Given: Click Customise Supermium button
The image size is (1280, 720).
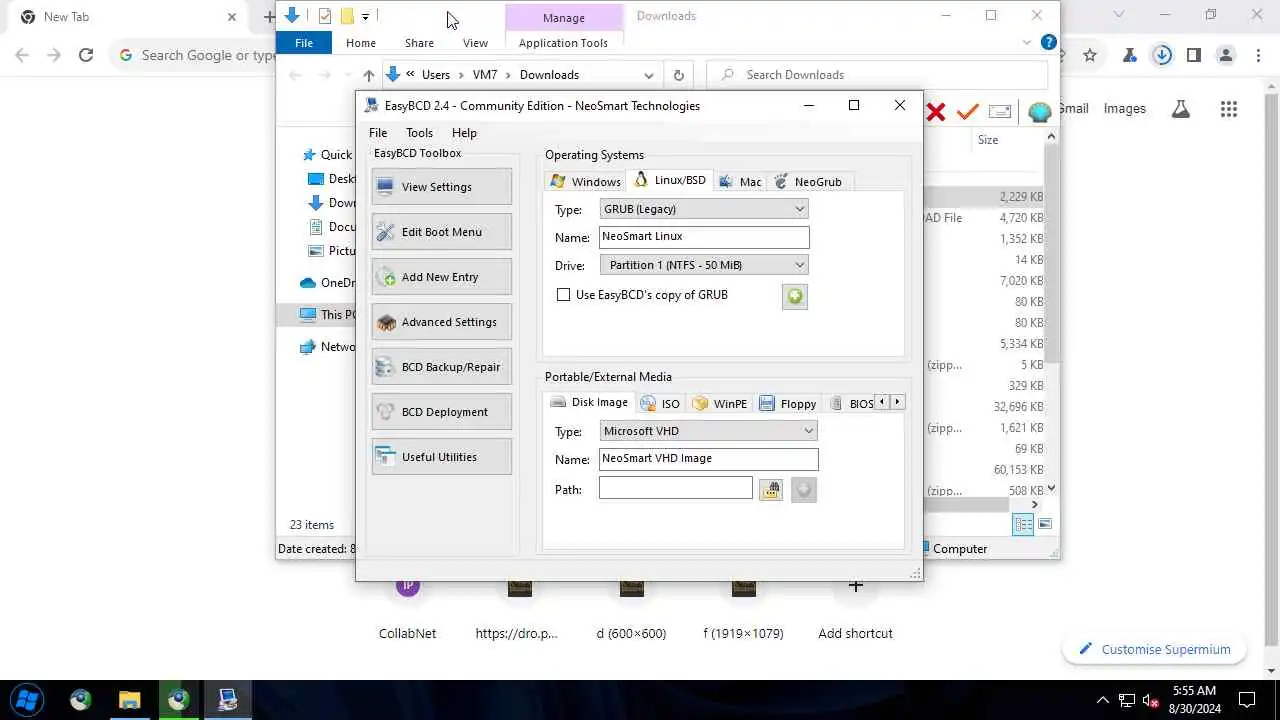Looking at the screenshot, I should pos(1154,649).
